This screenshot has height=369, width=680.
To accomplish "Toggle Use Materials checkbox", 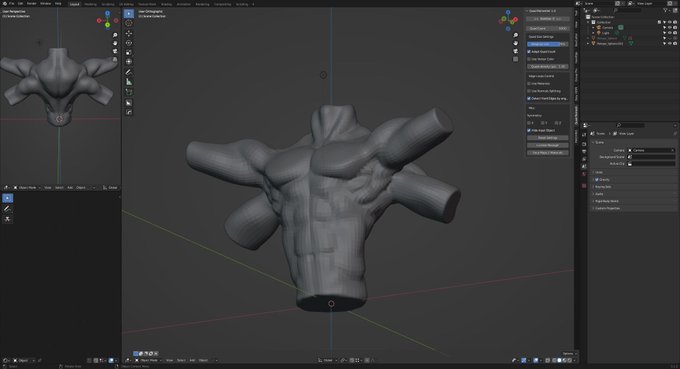I will point(529,84).
